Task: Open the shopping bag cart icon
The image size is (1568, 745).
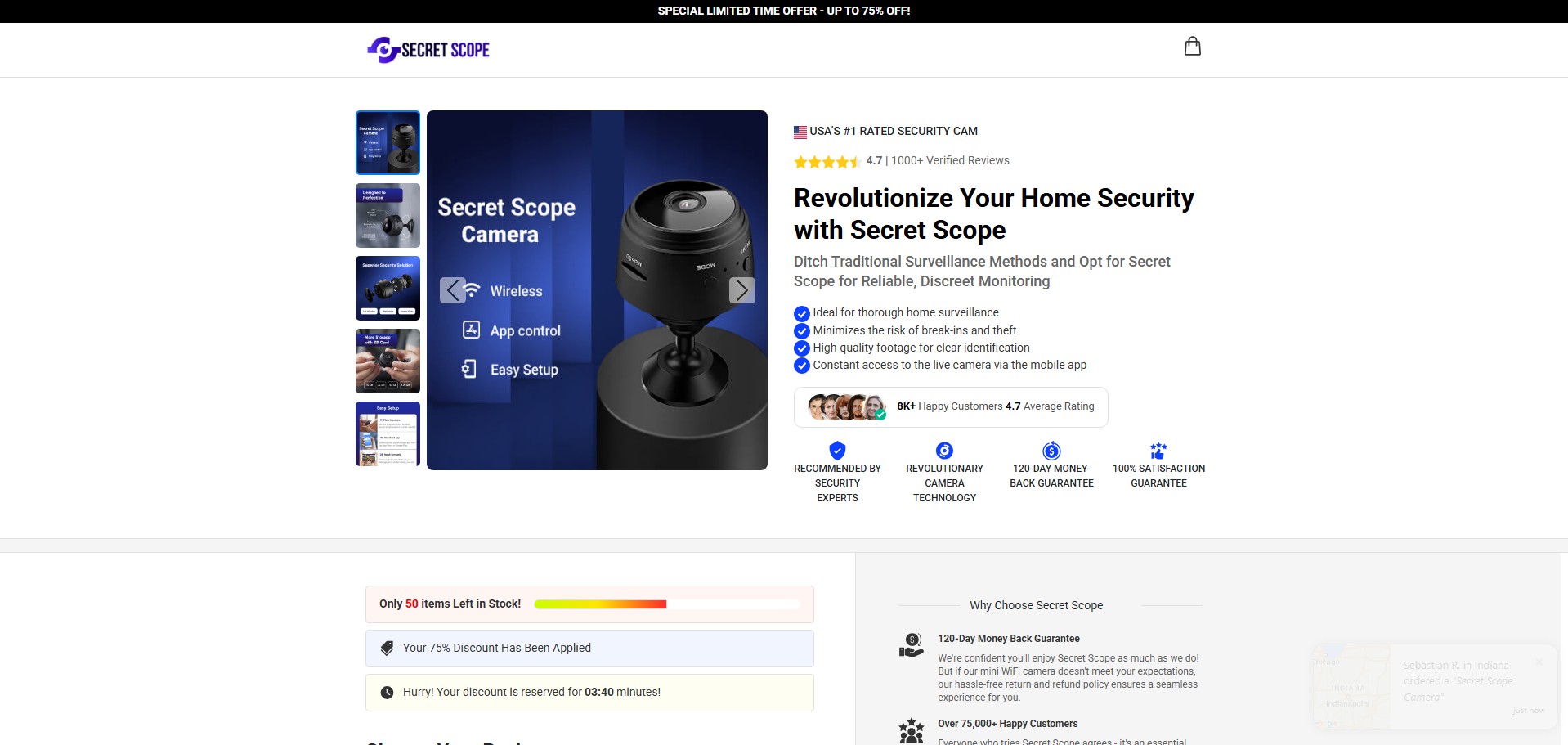Action: pos(1192,47)
